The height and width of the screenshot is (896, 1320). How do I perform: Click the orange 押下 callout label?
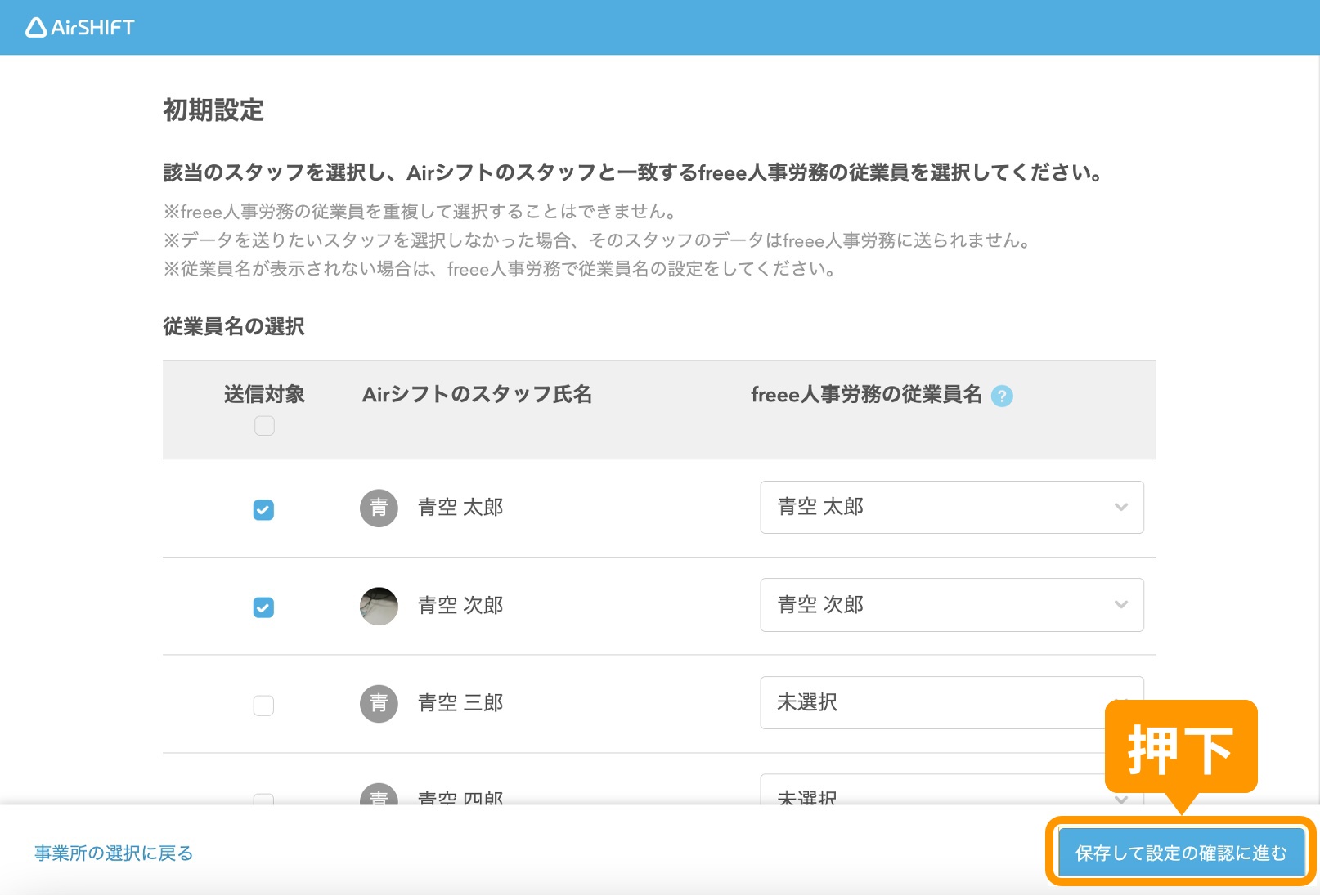(x=1180, y=748)
